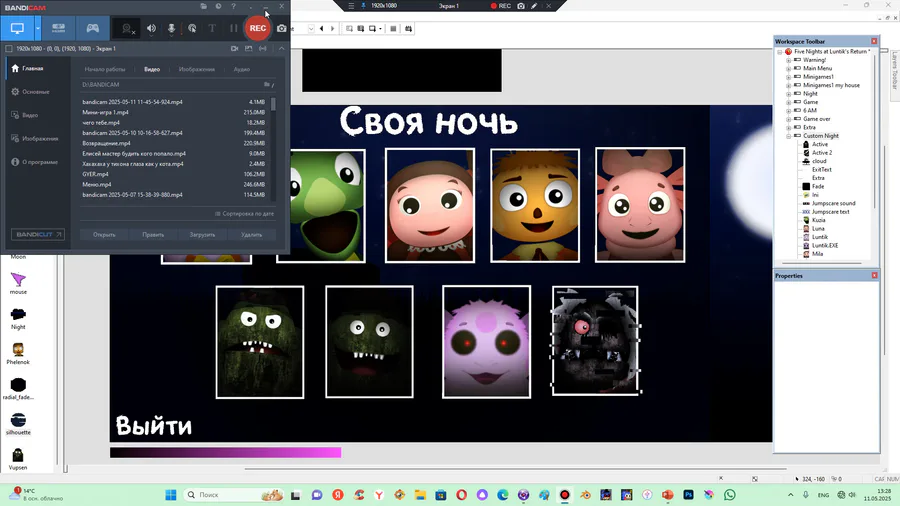
Task: Tick the 1920x1080 Экран 1 checkbox
Action: [x=9, y=49]
